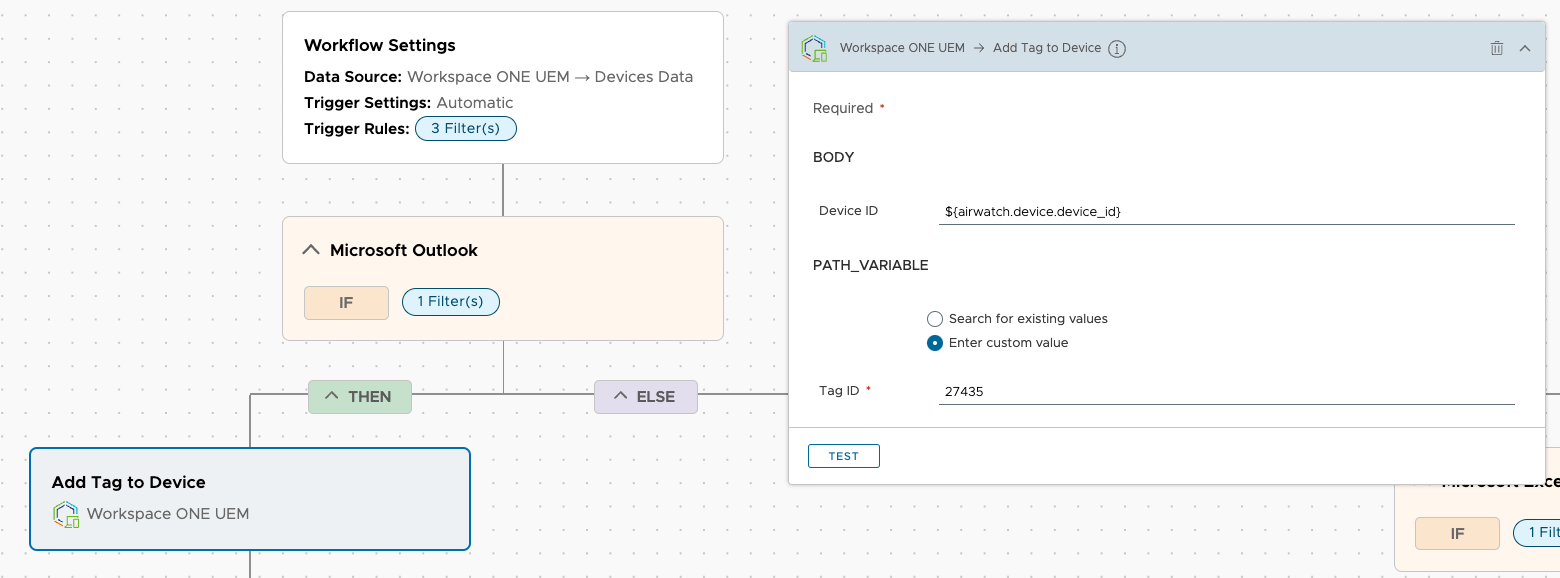This screenshot has width=1560, height=578.
Task: Select the Add Tag to Device action card
Action: [x=250, y=499]
